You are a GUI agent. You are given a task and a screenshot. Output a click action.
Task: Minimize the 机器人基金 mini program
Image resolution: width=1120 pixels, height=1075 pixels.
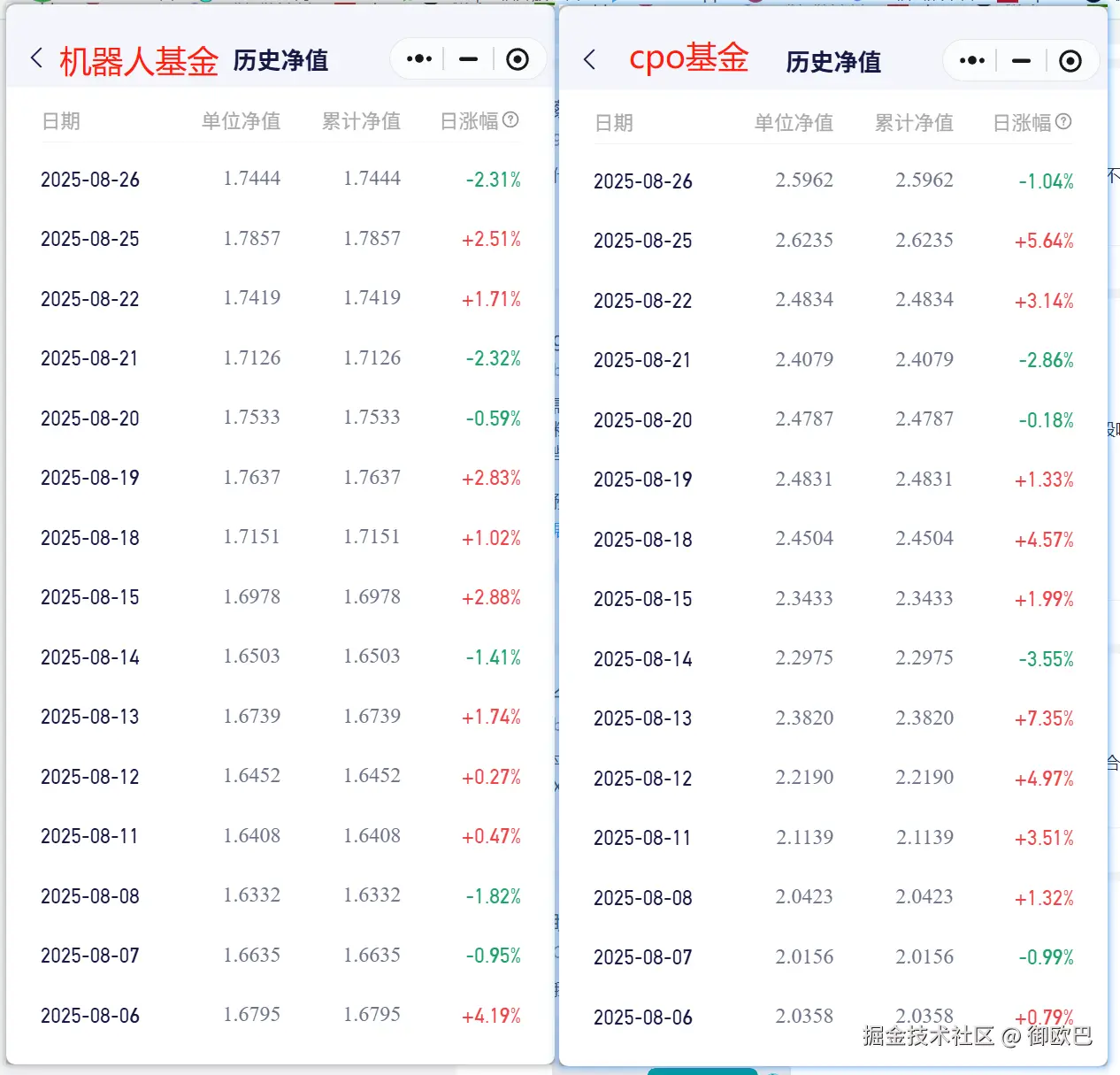[x=468, y=59]
